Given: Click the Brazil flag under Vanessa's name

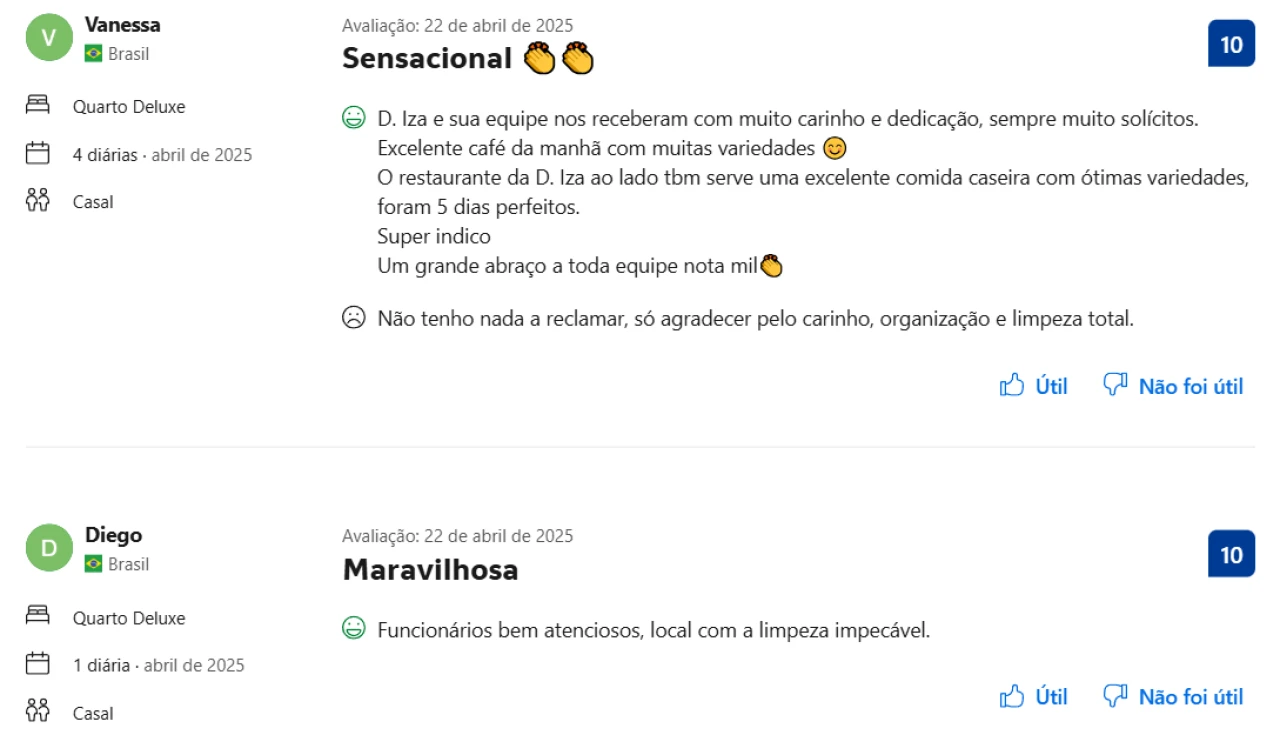Looking at the screenshot, I should pos(93,54).
